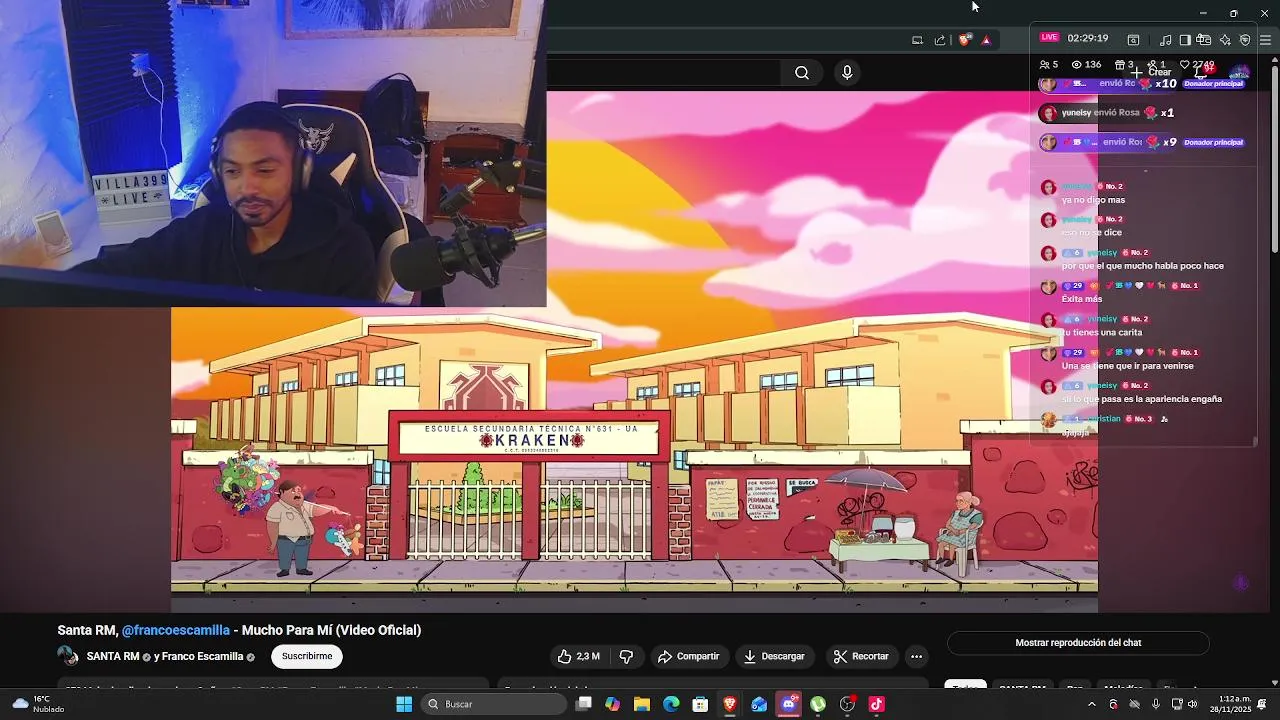Viewport: 1280px width, 720px height.
Task: Open Brave browser from taskbar
Action: point(730,704)
